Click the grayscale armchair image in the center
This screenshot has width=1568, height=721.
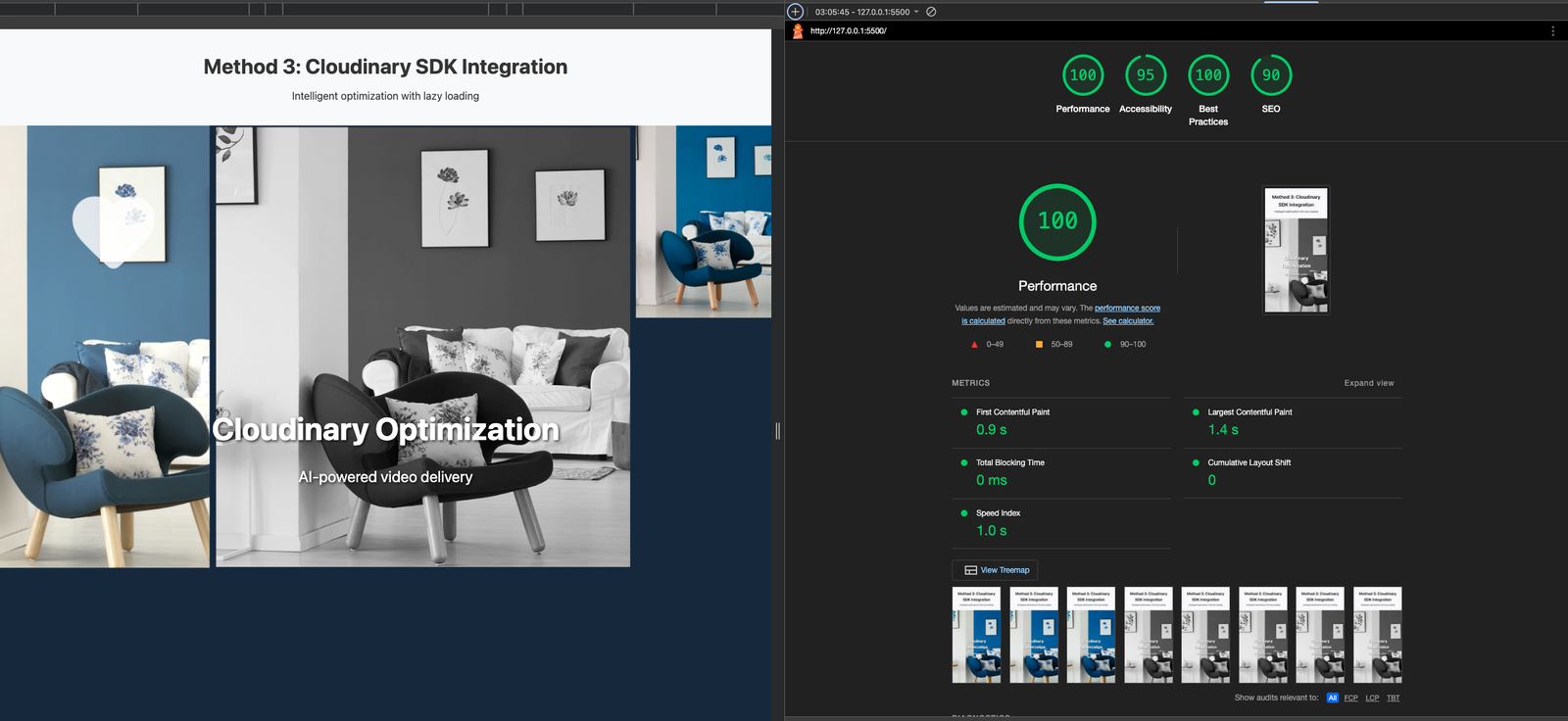[422, 347]
